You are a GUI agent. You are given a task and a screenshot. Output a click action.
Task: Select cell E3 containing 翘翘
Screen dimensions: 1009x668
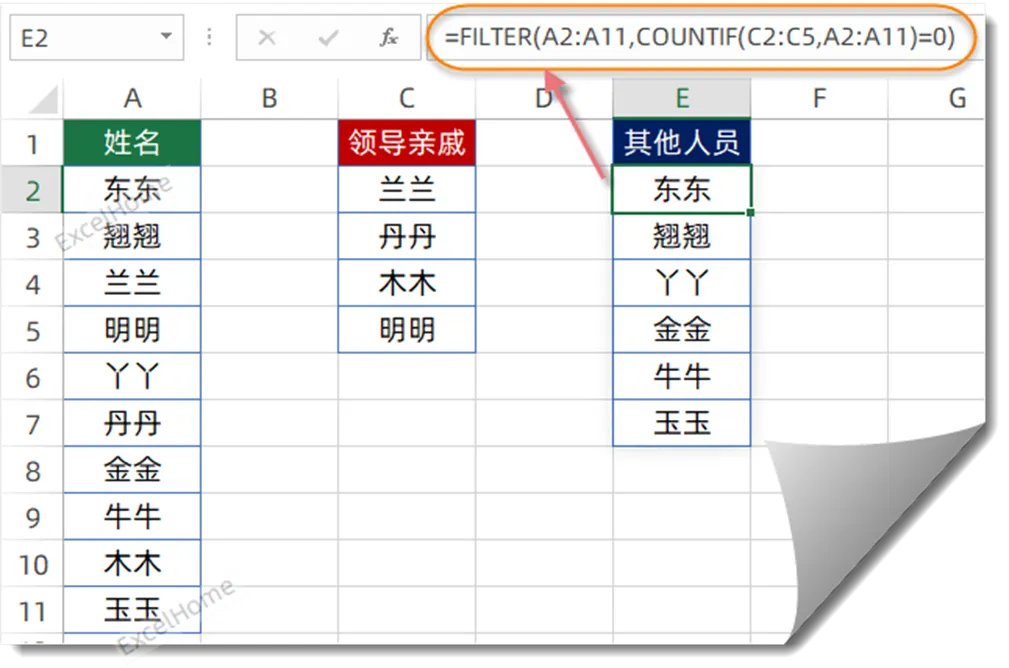[x=681, y=236]
